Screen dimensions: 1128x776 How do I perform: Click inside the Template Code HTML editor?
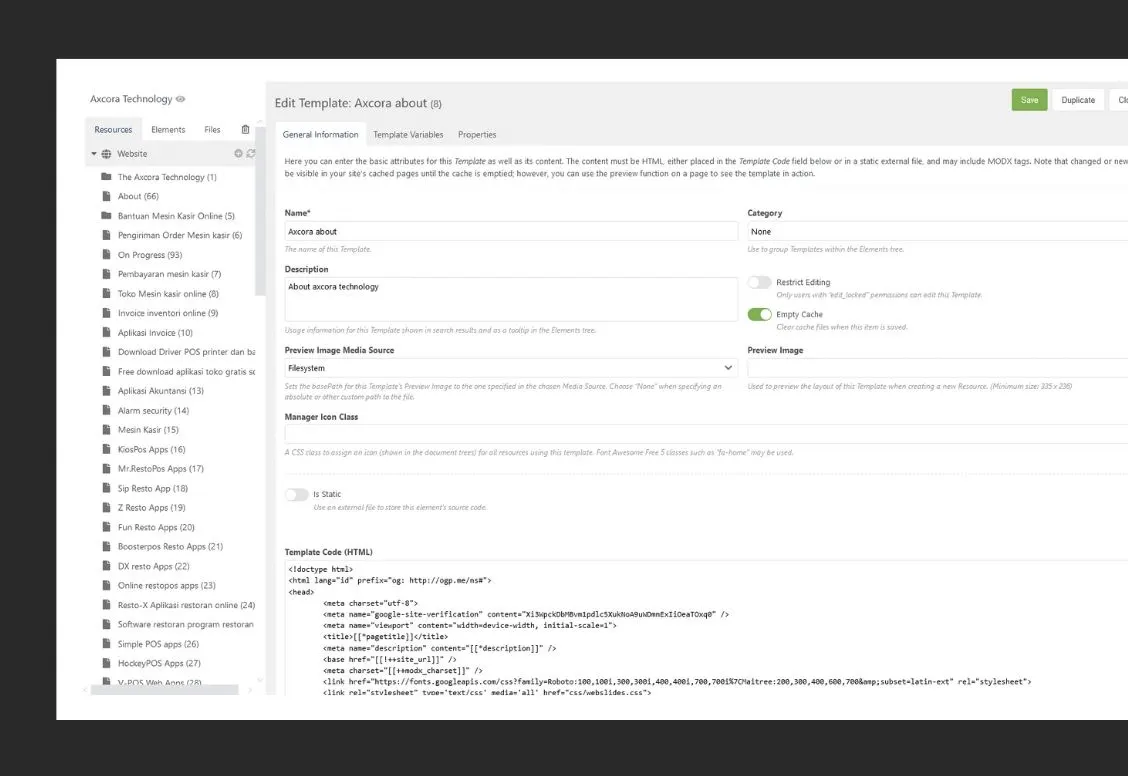point(706,629)
